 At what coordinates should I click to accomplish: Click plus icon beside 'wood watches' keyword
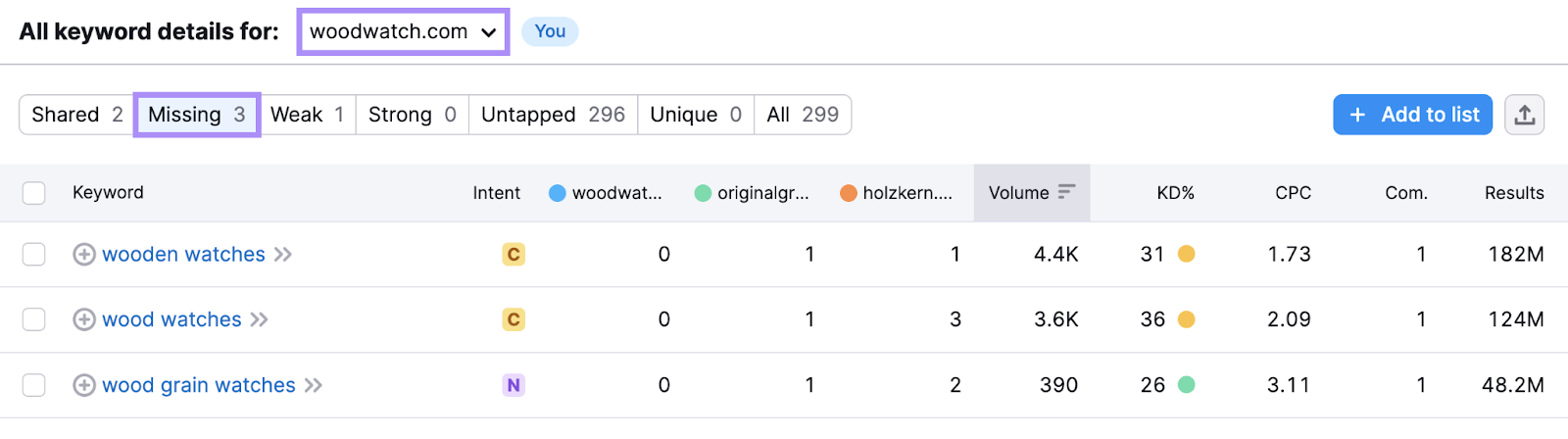[x=84, y=319]
